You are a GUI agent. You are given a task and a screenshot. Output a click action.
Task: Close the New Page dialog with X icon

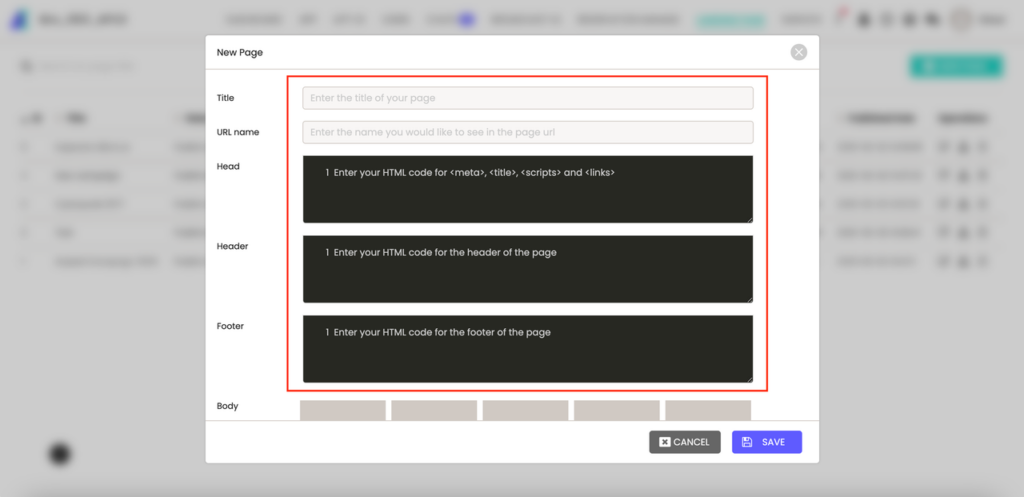coord(798,52)
